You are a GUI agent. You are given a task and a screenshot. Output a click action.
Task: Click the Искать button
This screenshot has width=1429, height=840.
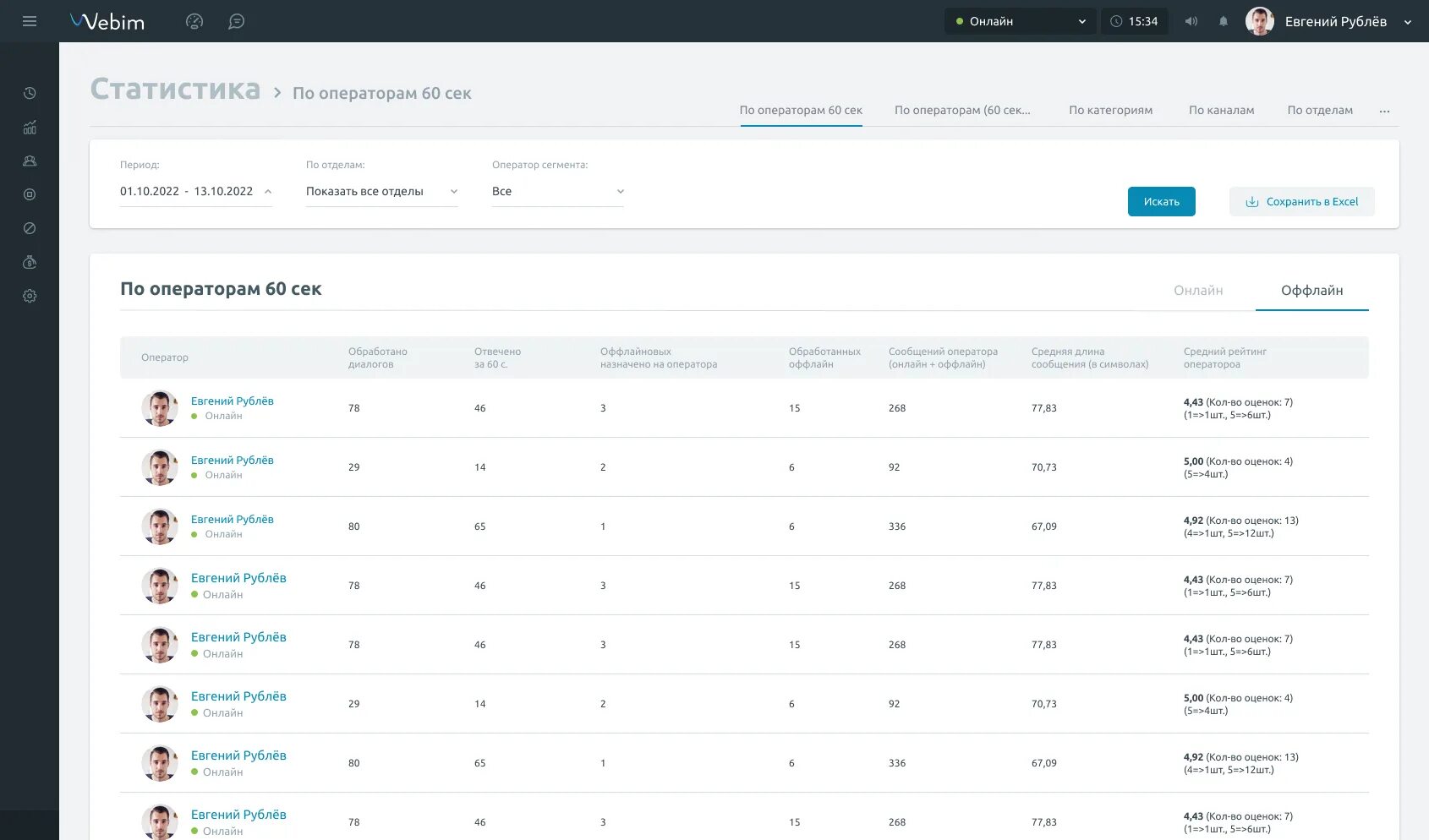(1162, 202)
